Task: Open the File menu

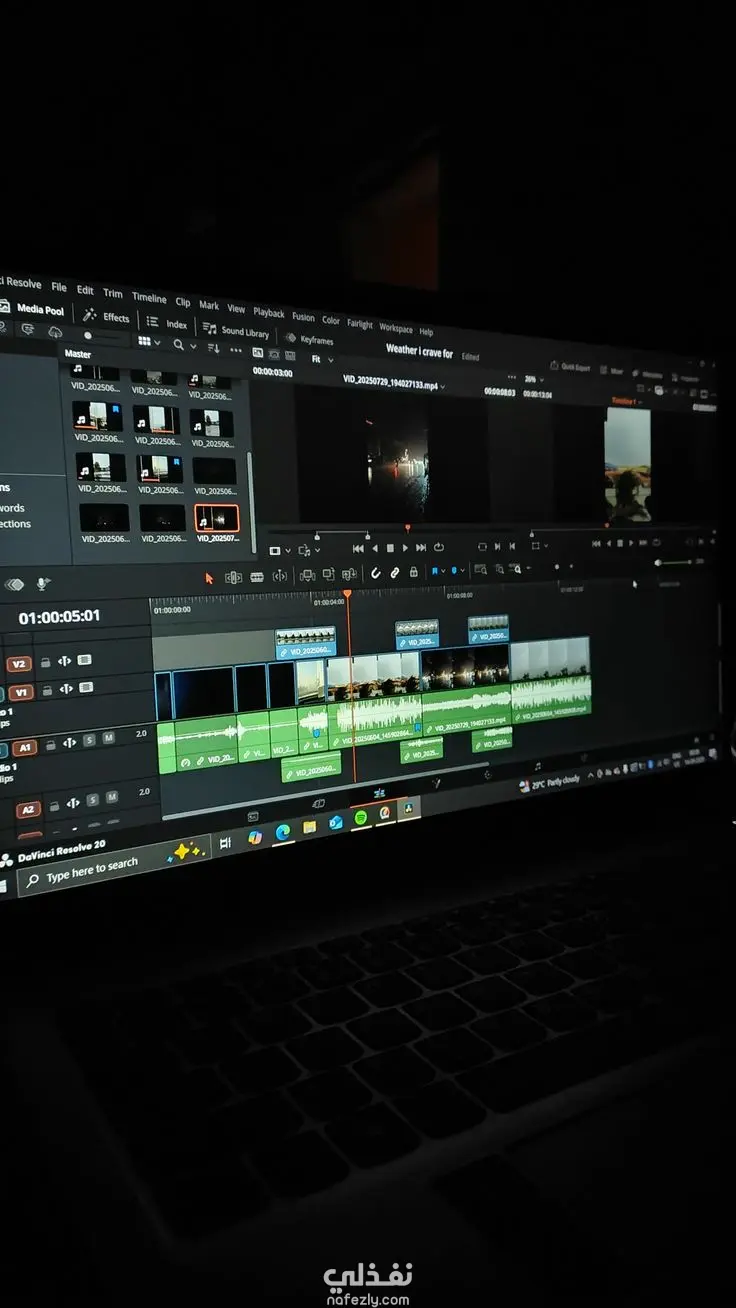Action: point(59,287)
